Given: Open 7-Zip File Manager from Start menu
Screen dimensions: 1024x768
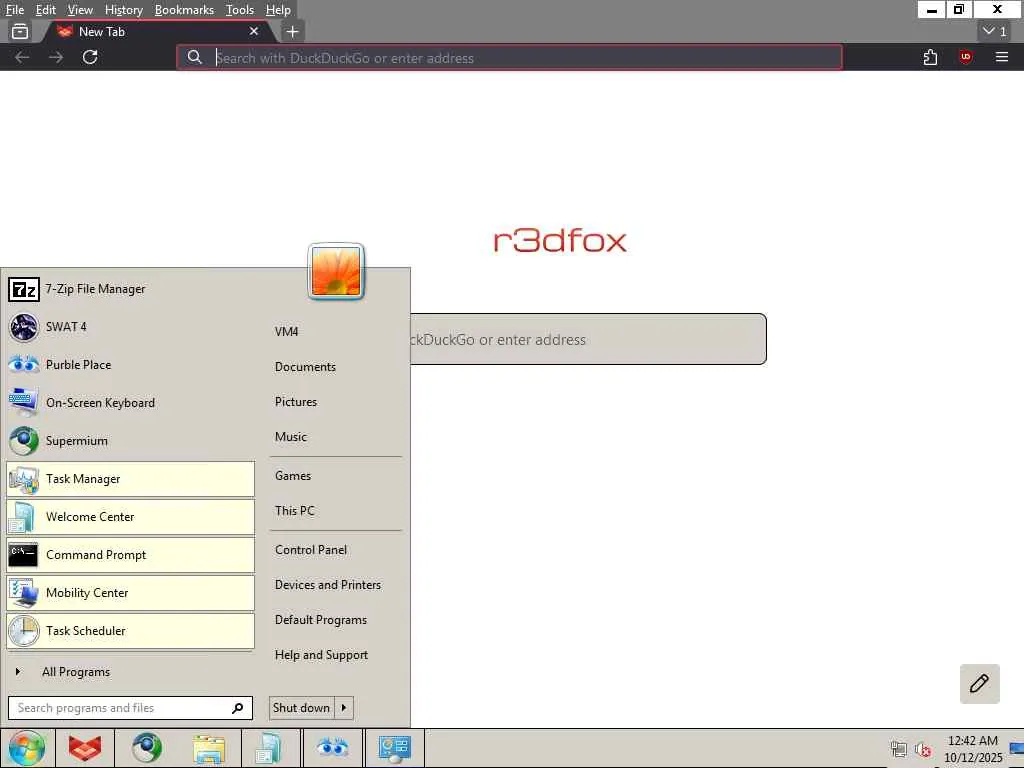Looking at the screenshot, I should (x=130, y=289).
